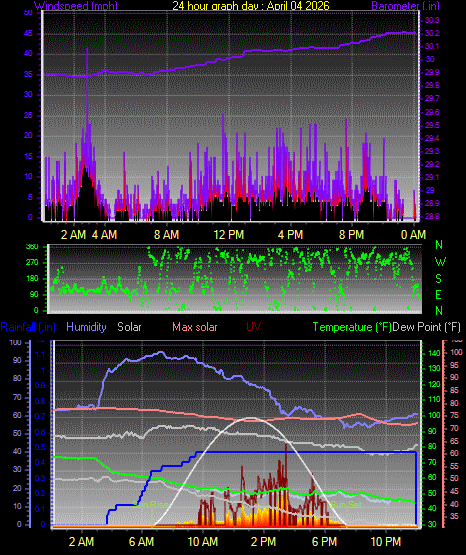
Task: Click the 10 PM tick on lower graph
Action: 386,542
